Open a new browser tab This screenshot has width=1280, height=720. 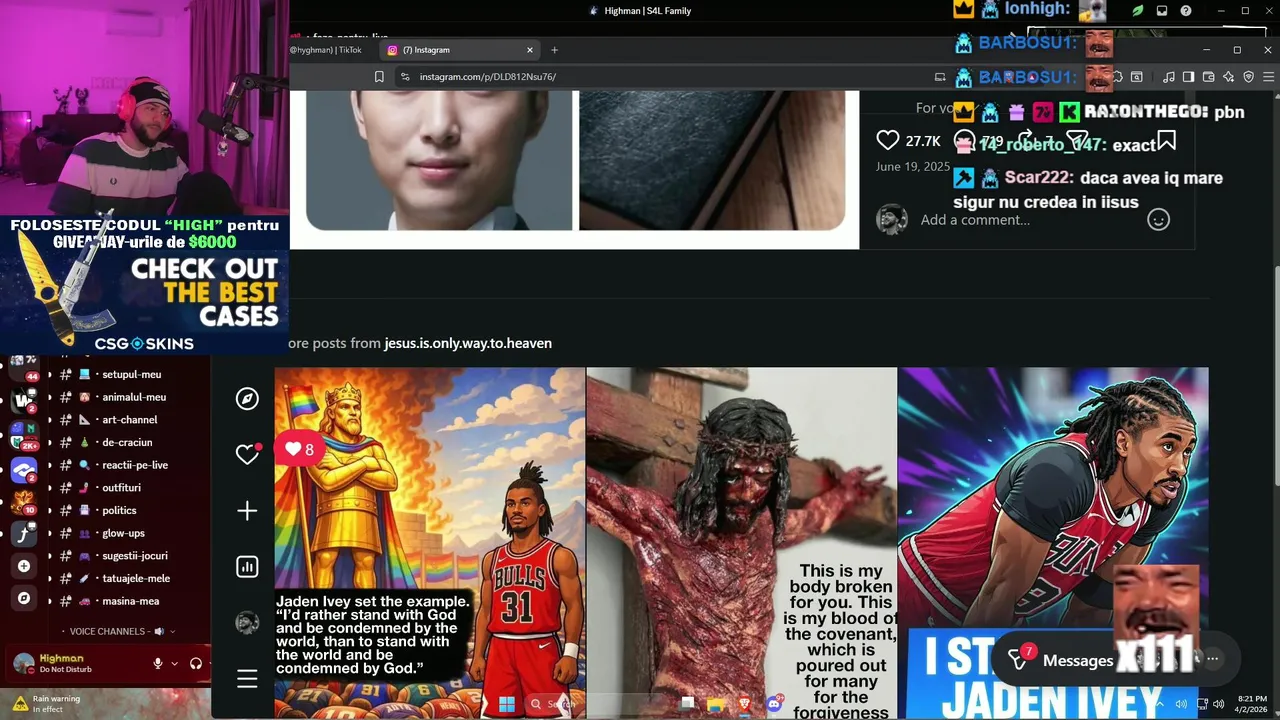pyautogui.click(x=554, y=50)
